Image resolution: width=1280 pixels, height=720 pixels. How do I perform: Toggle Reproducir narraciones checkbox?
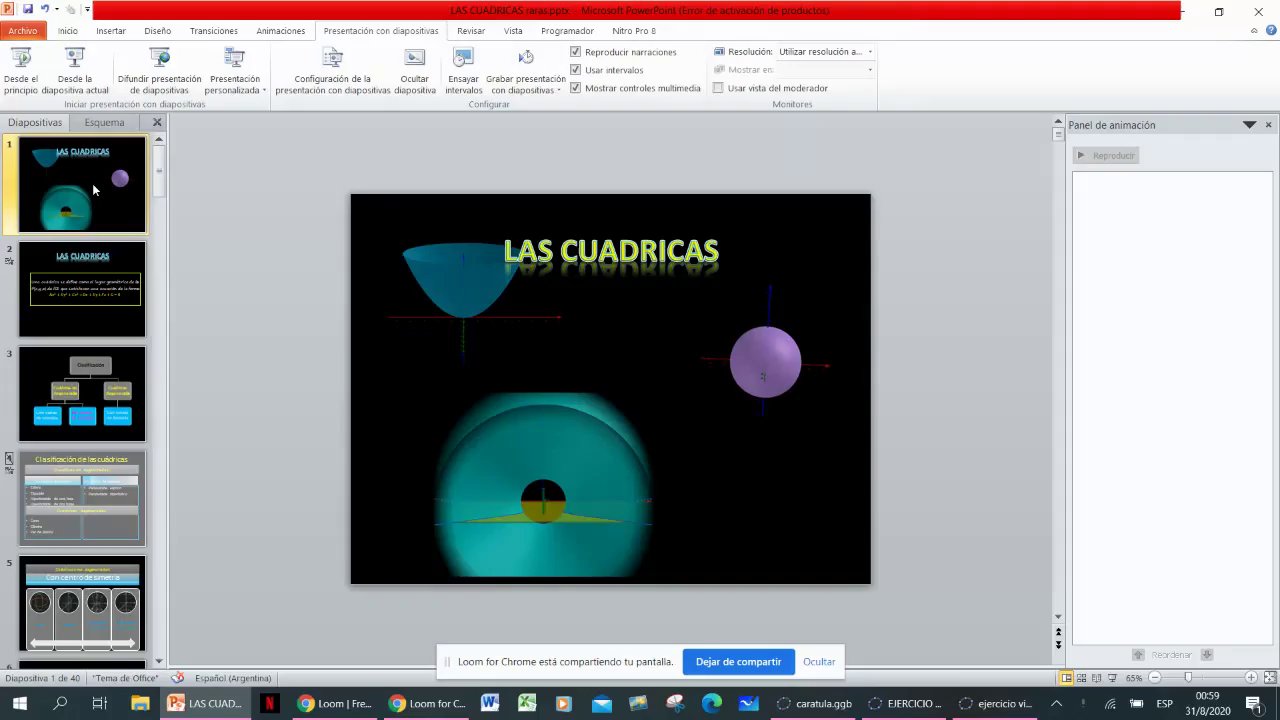576,51
